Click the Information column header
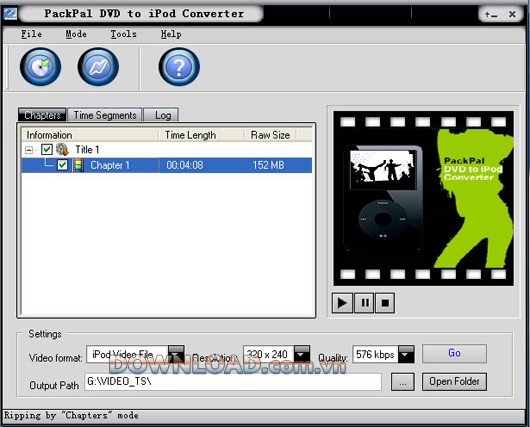 [90, 135]
